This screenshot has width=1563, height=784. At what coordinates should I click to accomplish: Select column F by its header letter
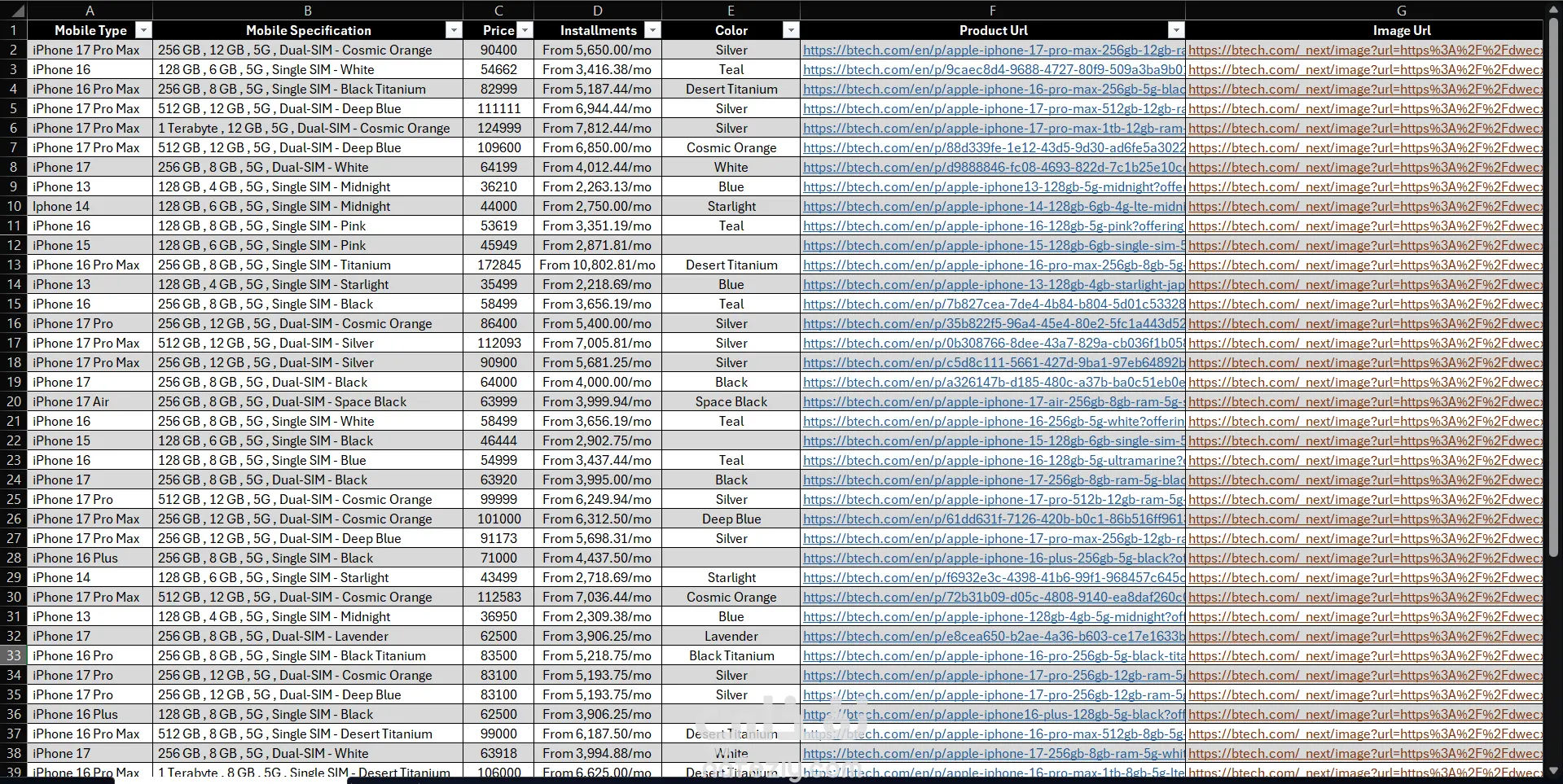[993, 11]
